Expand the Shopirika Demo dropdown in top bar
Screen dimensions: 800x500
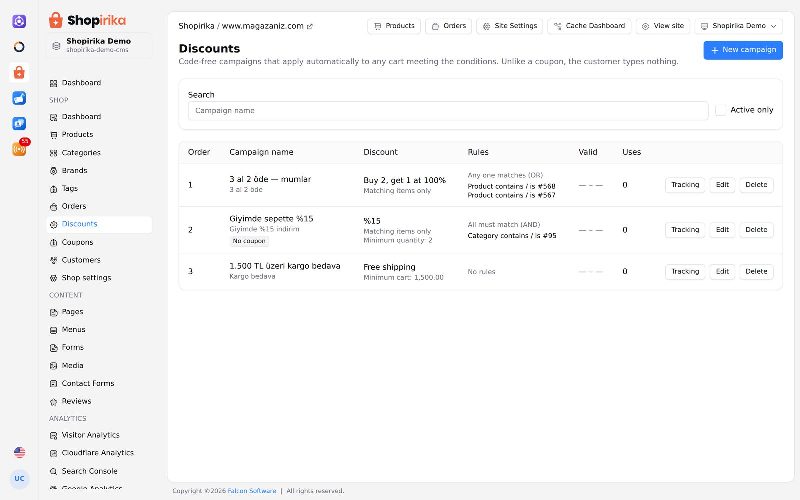738,26
